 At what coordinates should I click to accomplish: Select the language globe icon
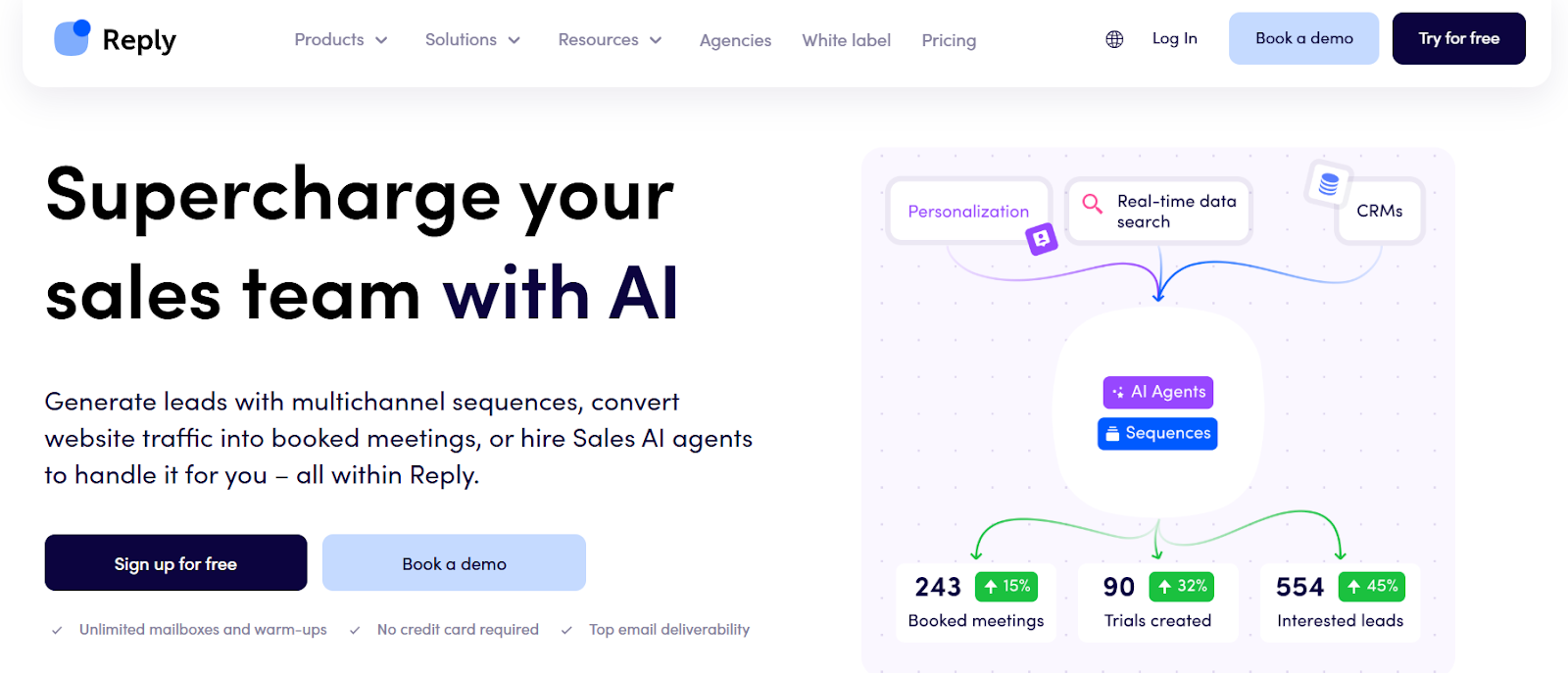point(1113,38)
